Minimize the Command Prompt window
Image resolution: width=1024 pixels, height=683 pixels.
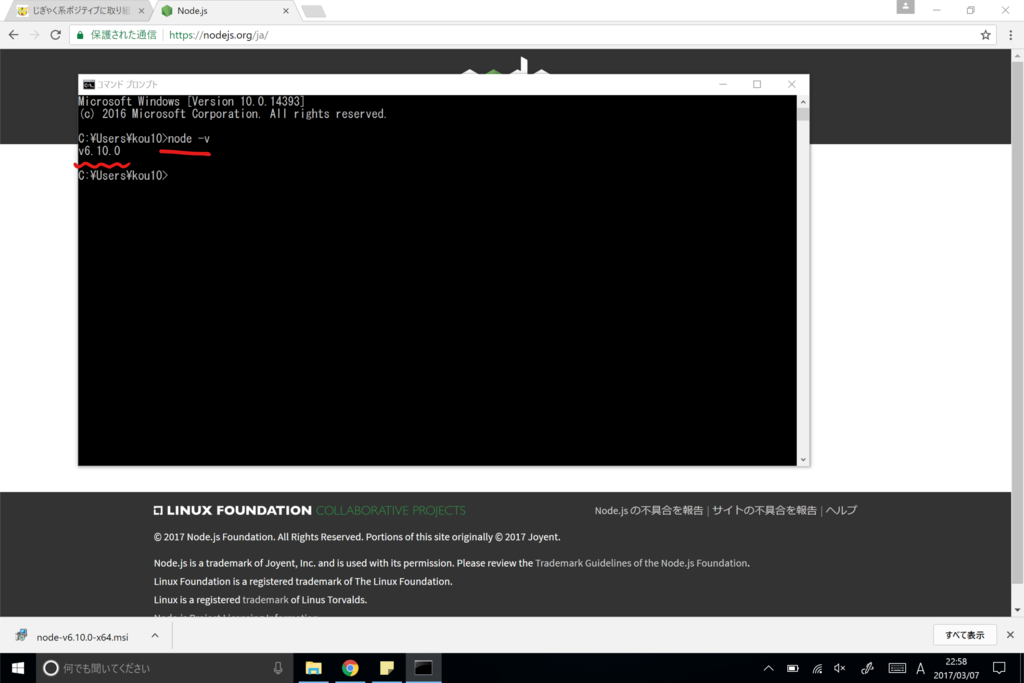coord(723,84)
